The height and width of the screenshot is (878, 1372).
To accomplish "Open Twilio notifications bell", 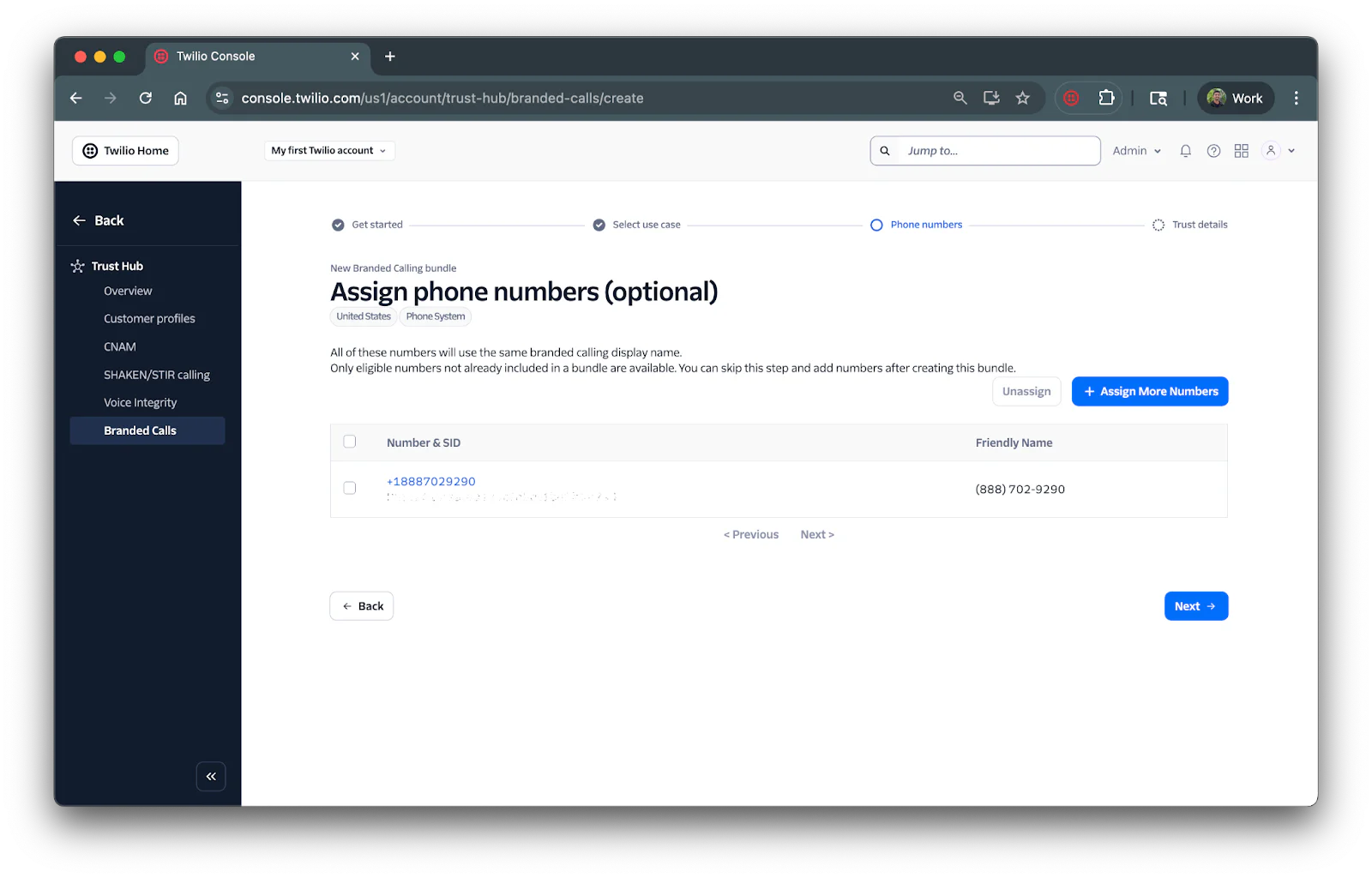I will click(1185, 150).
